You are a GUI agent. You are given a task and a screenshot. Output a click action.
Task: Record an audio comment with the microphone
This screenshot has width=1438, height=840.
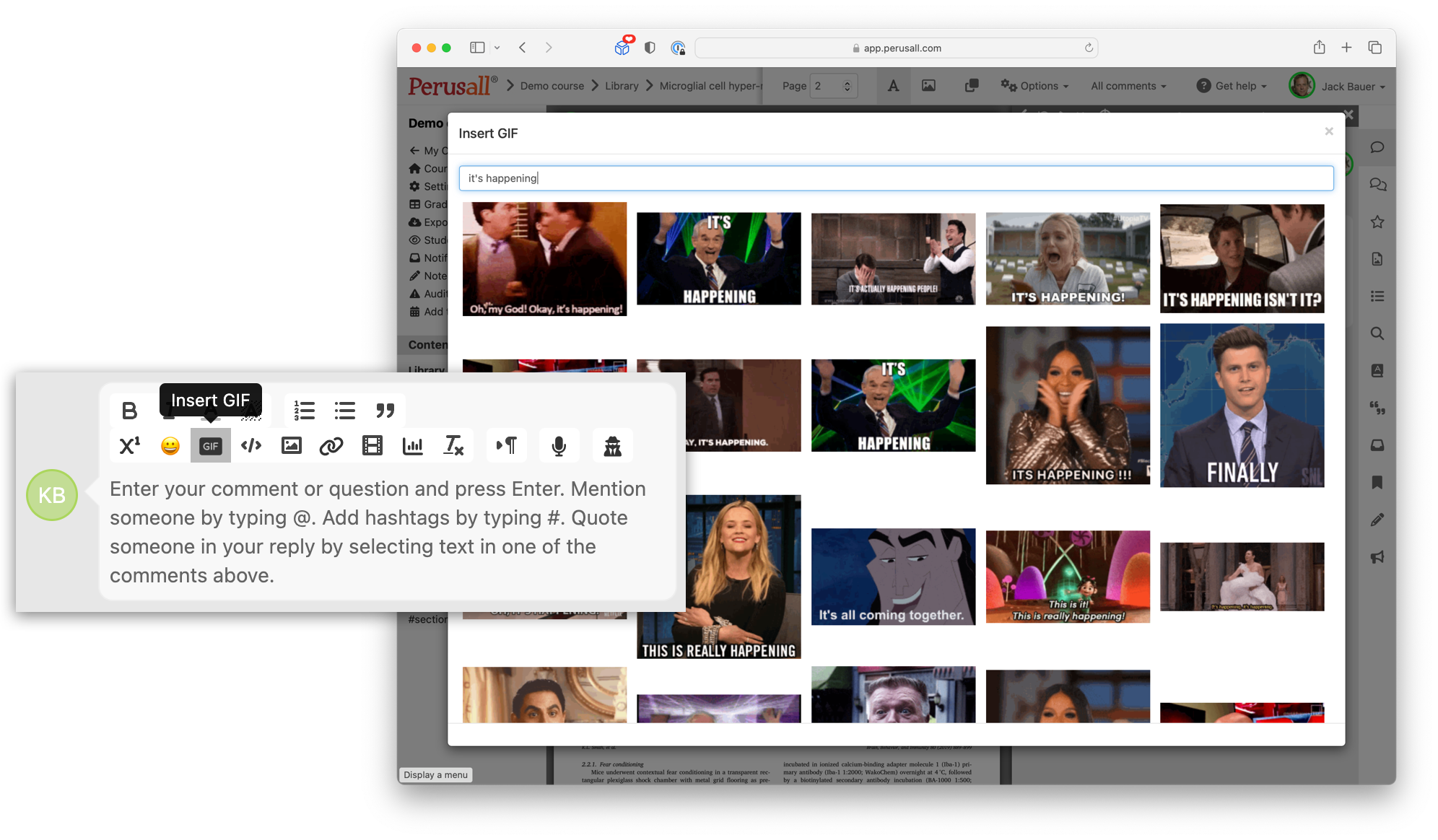point(559,446)
